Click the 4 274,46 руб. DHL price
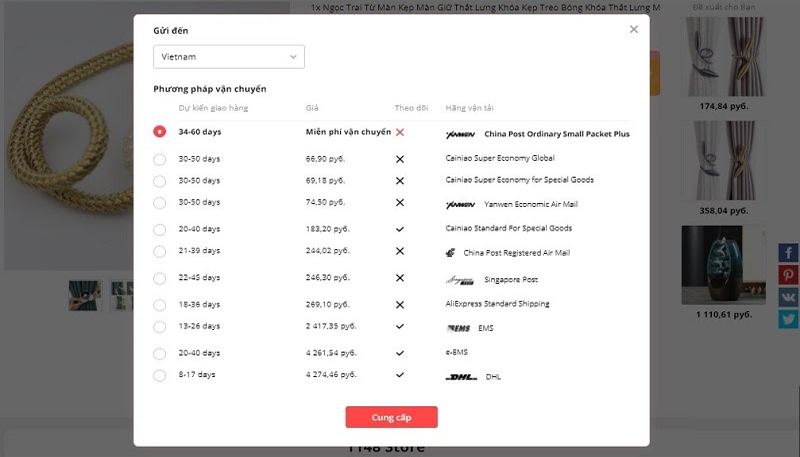This screenshot has width=800, height=457. tap(331, 374)
